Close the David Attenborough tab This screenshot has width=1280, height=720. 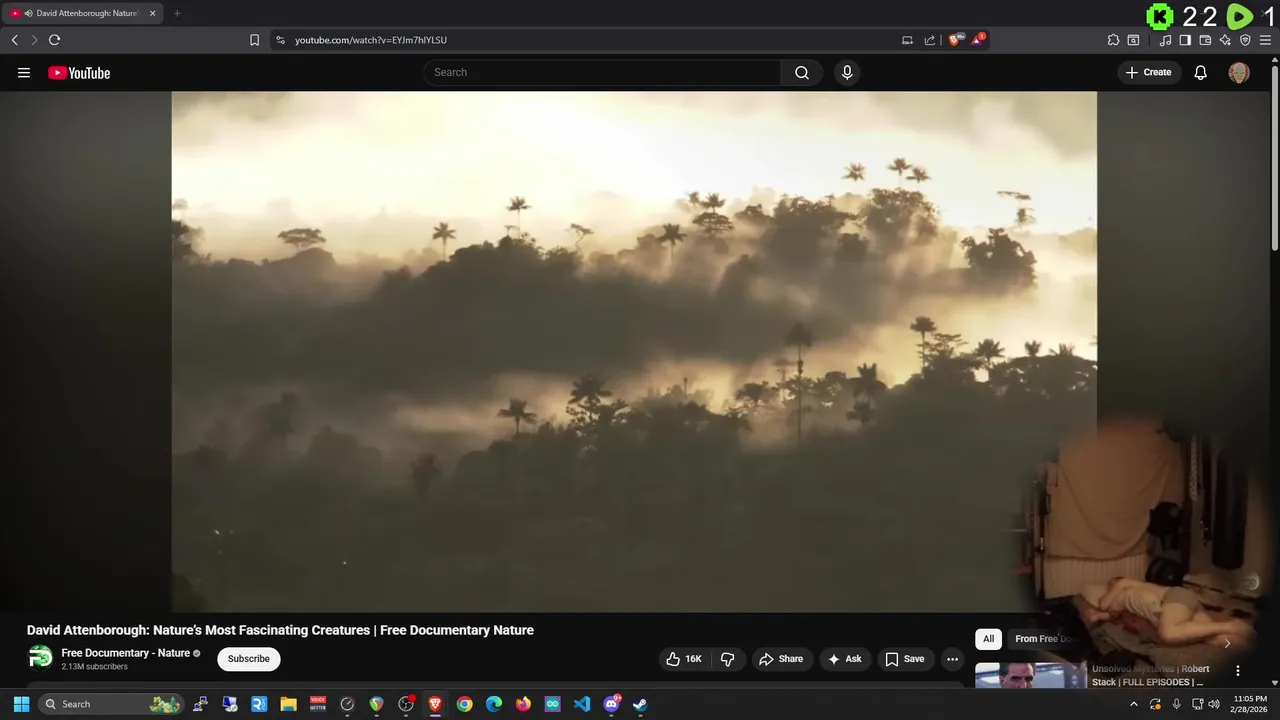pos(152,13)
